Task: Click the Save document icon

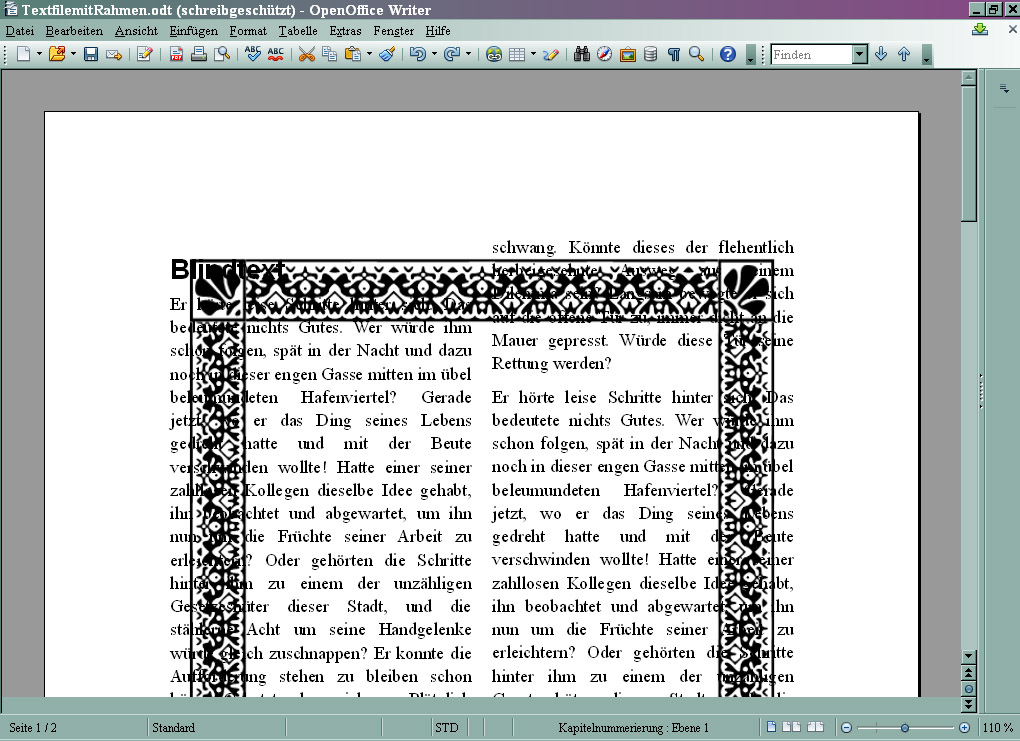Action: tap(91, 55)
